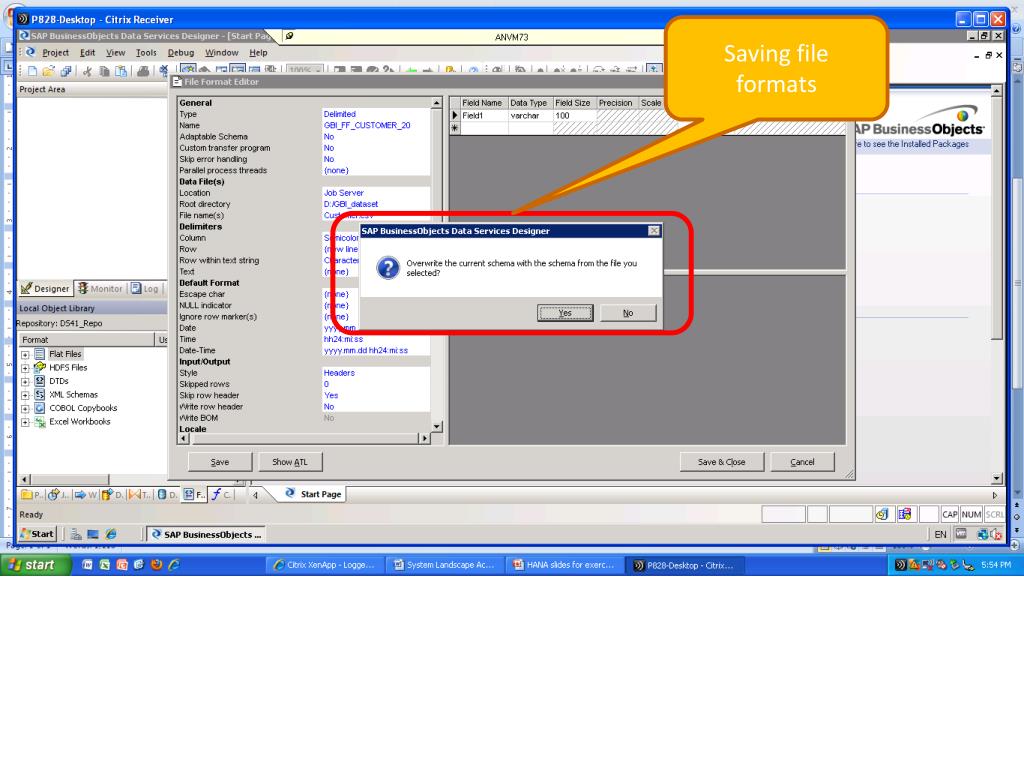Viewport: 1024px width, 768px height.
Task: Open the Datastores library tab icon
Action: point(162,494)
